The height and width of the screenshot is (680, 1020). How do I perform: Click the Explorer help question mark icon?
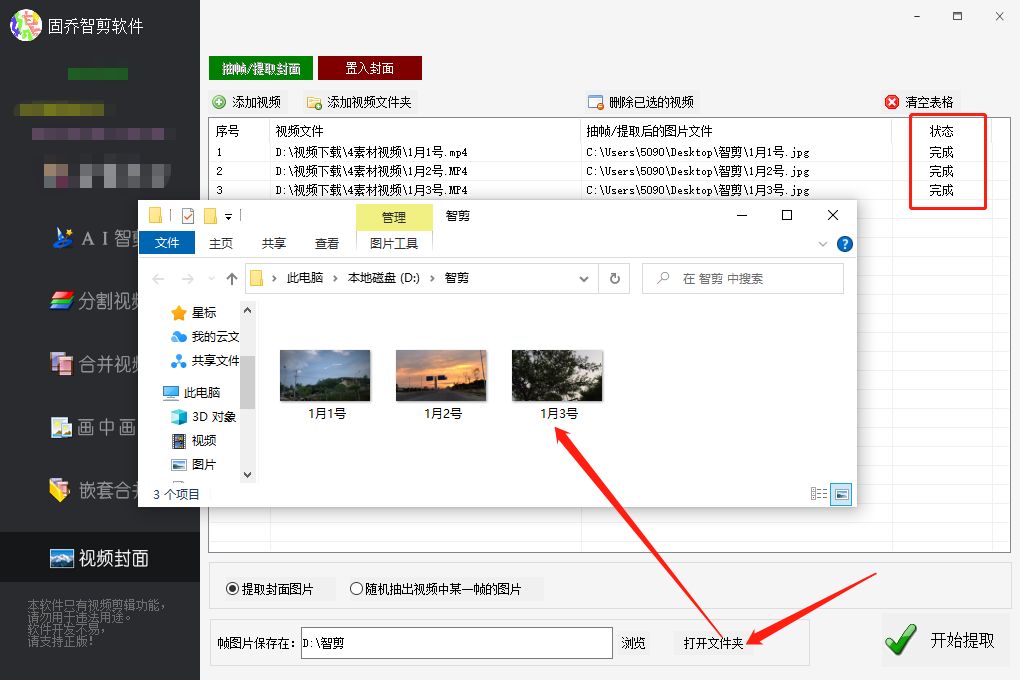[x=844, y=244]
